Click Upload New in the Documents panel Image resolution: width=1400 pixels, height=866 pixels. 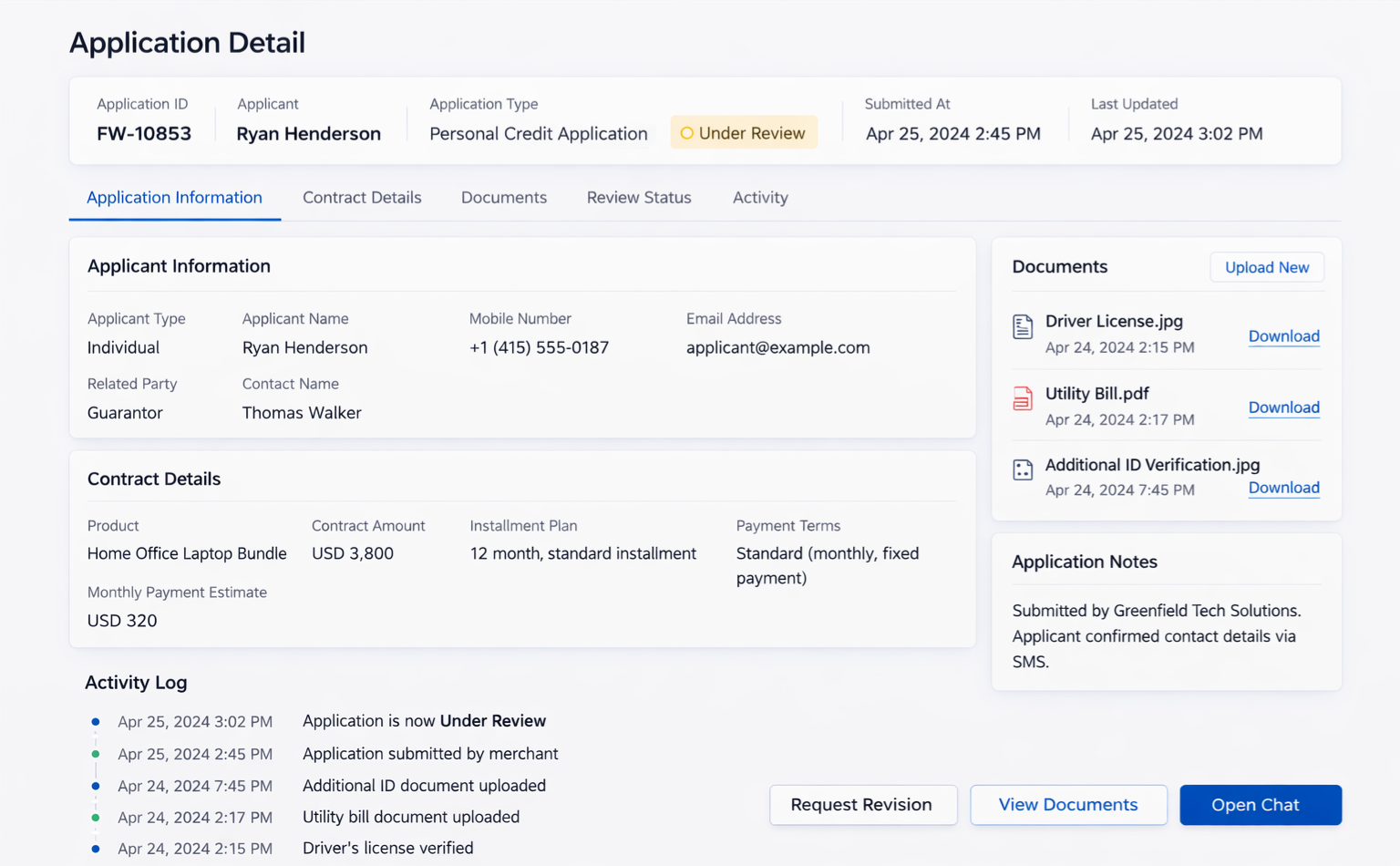click(x=1267, y=267)
